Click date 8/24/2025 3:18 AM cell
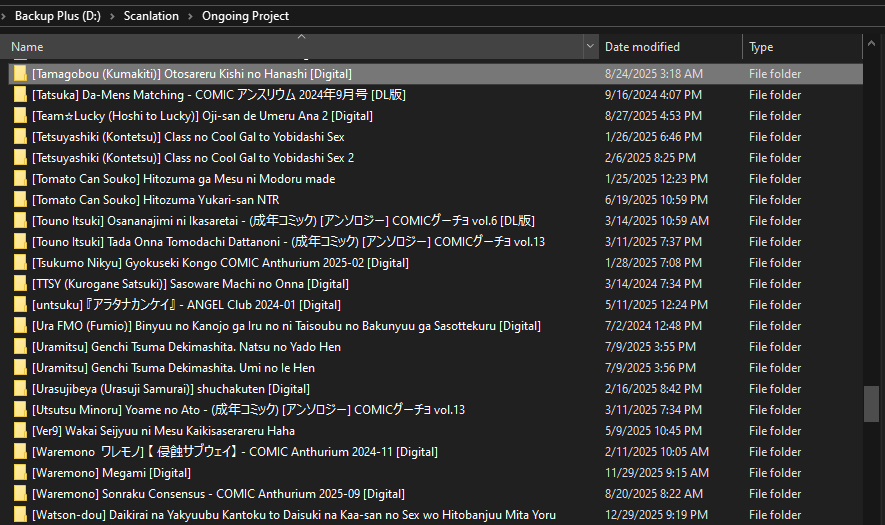The image size is (885, 525). coord(654,73)
